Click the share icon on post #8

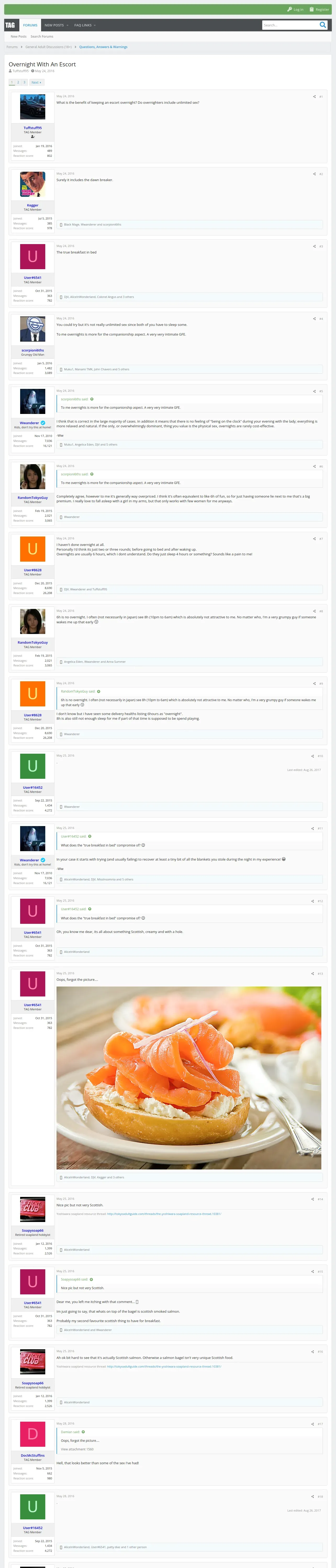(315, 611)
